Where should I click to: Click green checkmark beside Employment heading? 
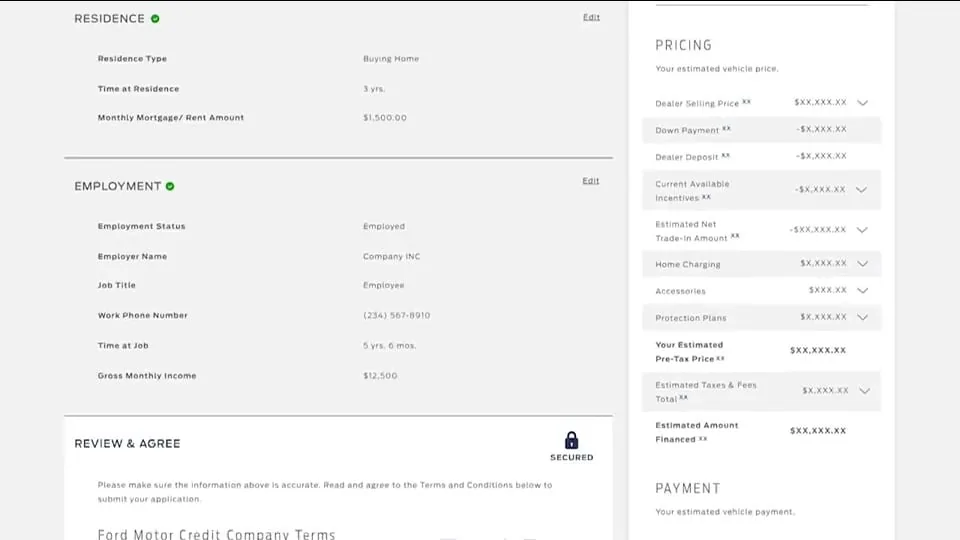(170, 186)
